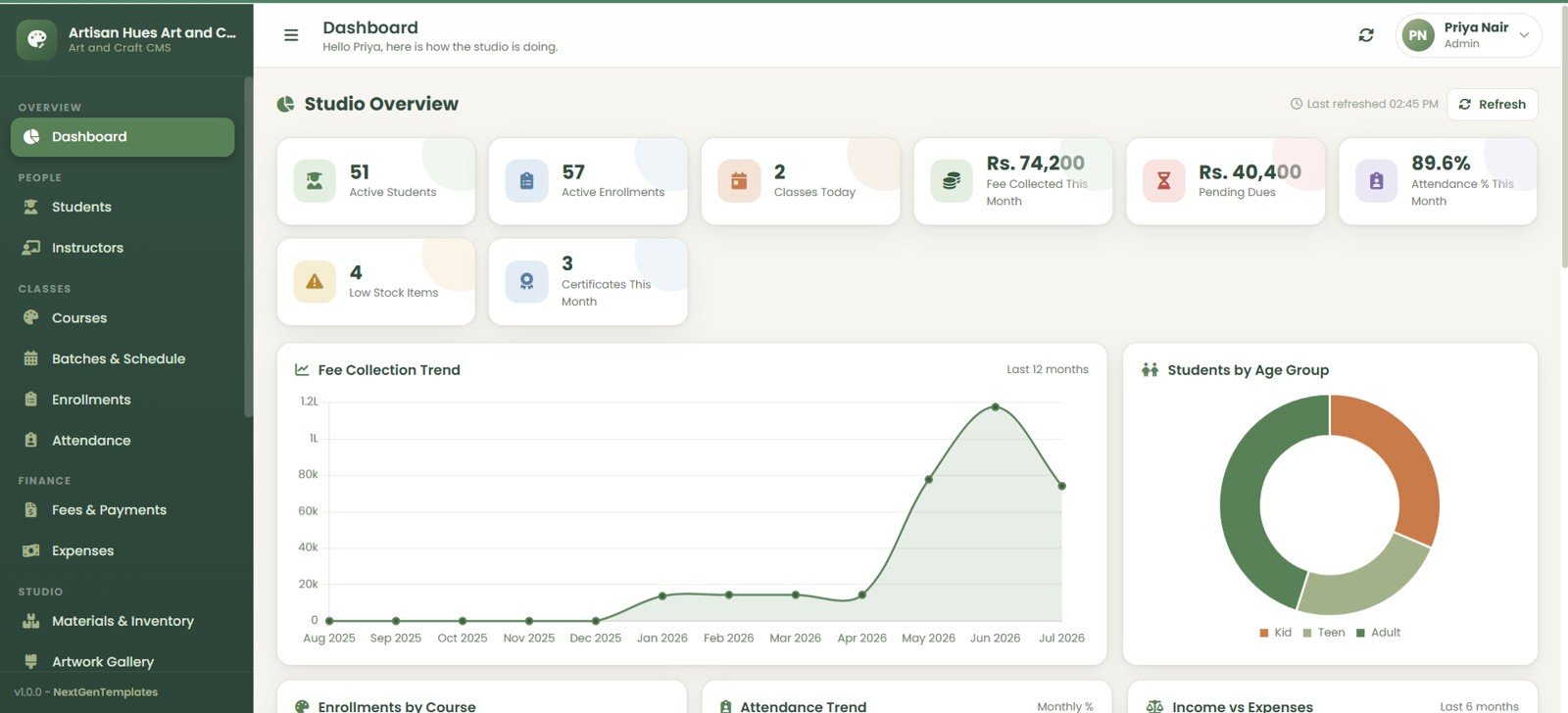The height and width of the screenshot is (713, 1568).
Task: Click the Rs. 74,200 fee collected value
Action: click(1036, 163)
